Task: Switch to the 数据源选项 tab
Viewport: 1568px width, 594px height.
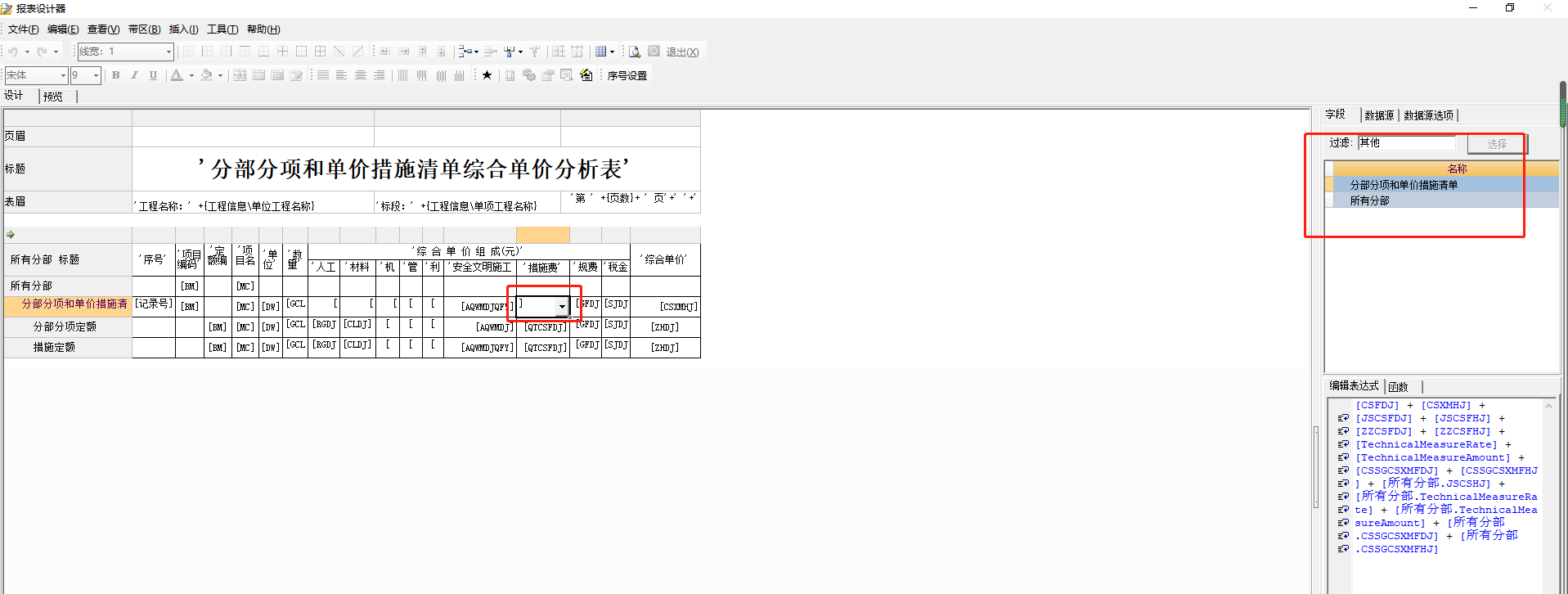Action: [1428, 115]
